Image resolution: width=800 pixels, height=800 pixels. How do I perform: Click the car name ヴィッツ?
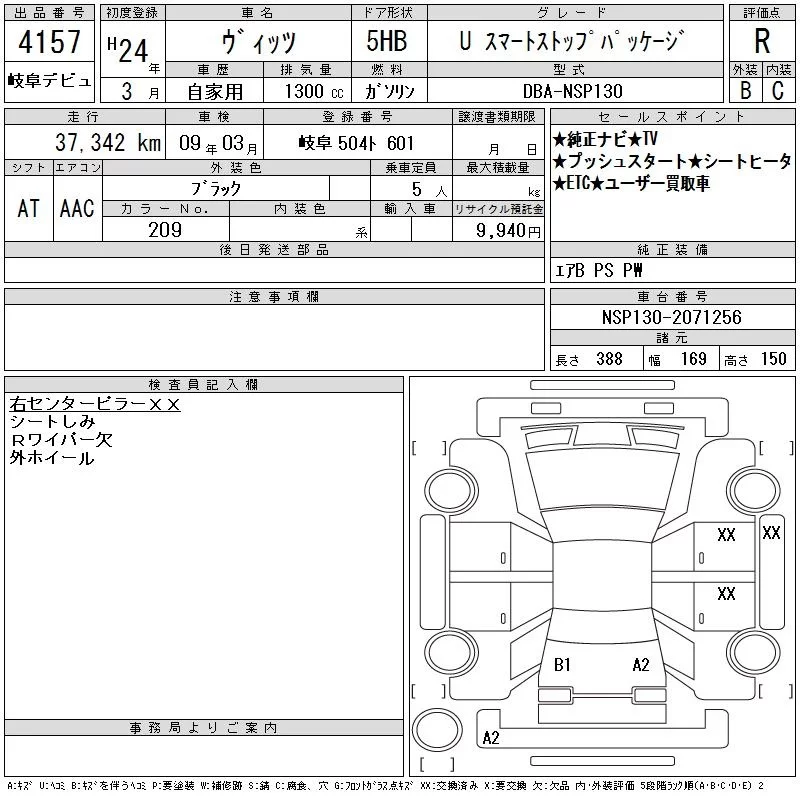259,42
